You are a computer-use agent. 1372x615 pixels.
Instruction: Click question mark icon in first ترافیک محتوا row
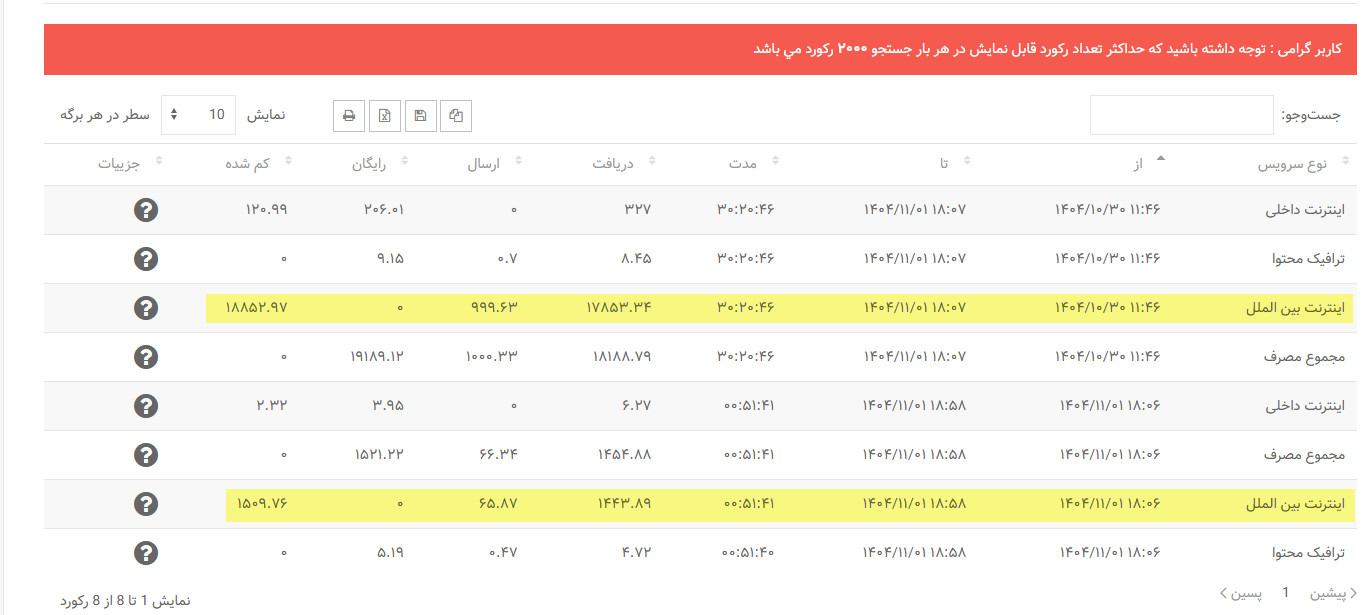(x=146, y=259)
